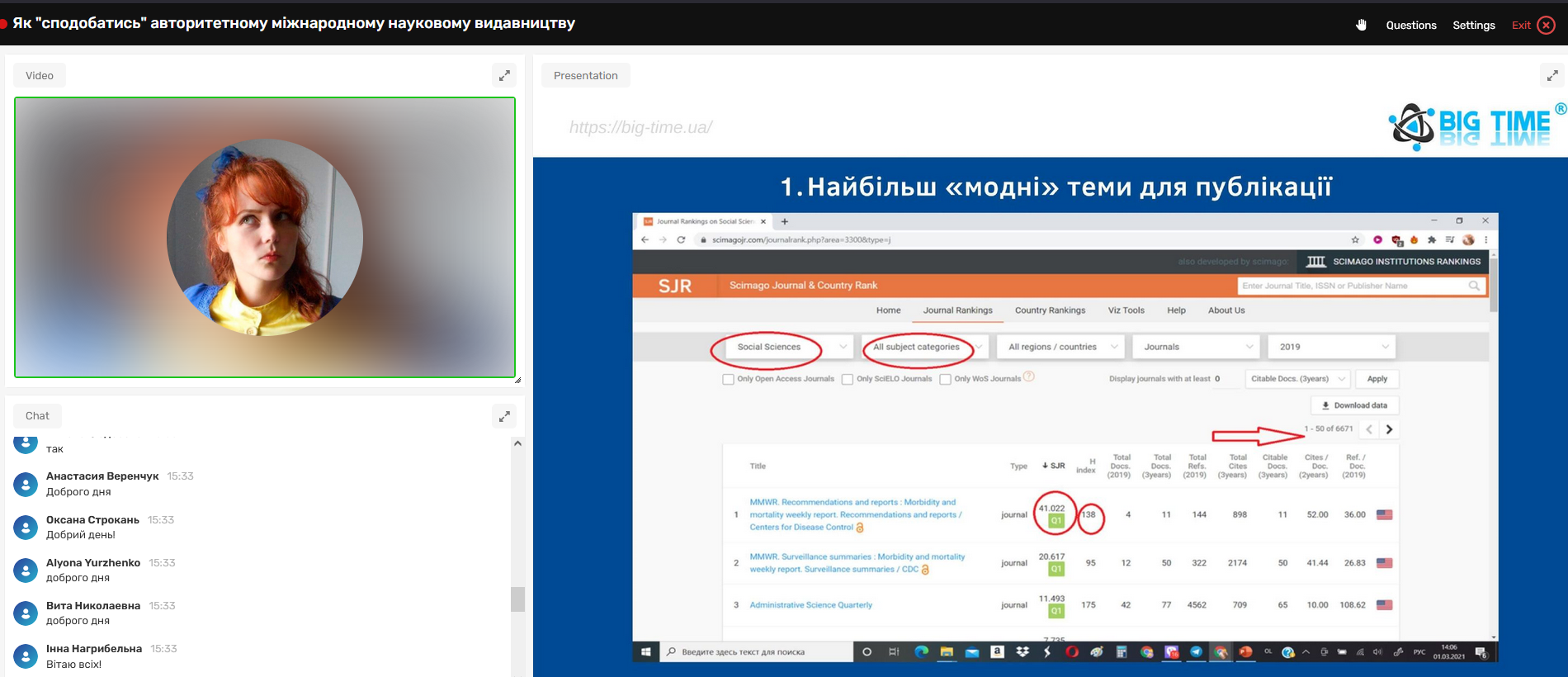Click the browser reload icon in the slide
Viewport: 1568px width, 677px height.
pyautogui.click(x=681, y=240)
